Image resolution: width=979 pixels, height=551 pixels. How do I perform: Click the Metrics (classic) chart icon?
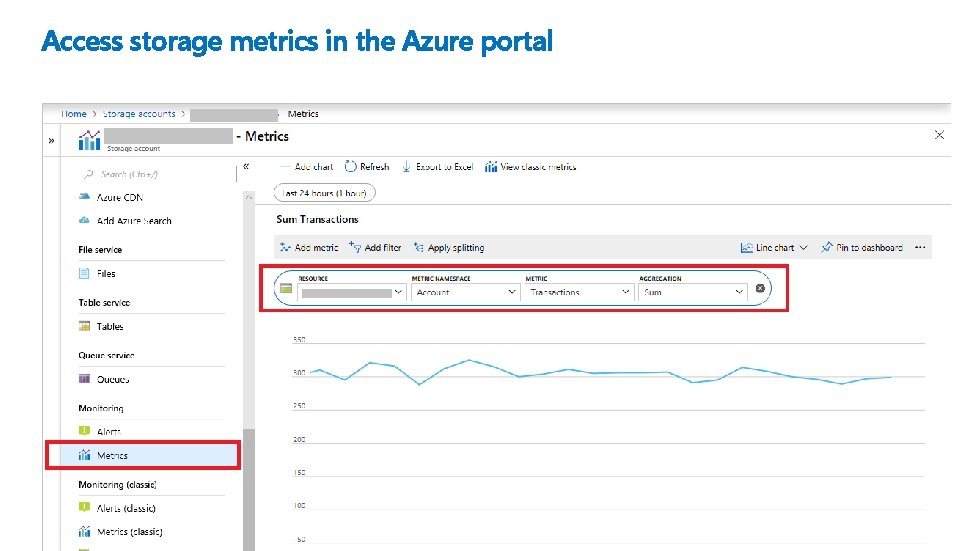84,532
